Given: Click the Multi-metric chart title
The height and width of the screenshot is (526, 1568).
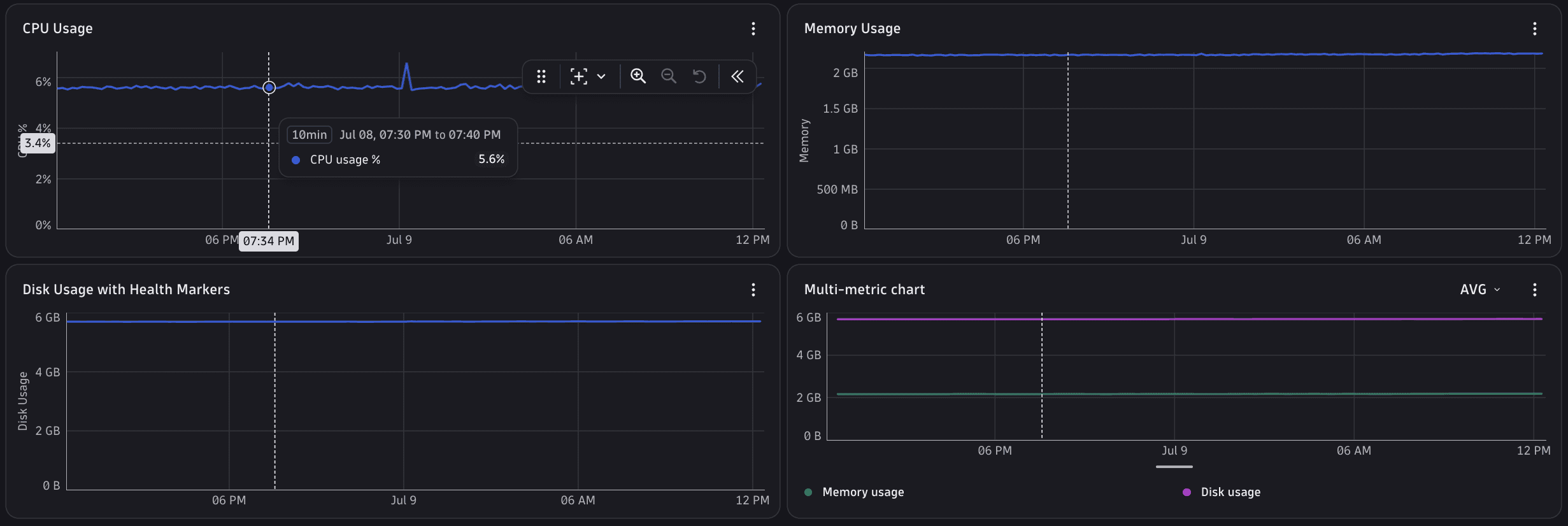Looking at the screenshot, I should (864, 290).
